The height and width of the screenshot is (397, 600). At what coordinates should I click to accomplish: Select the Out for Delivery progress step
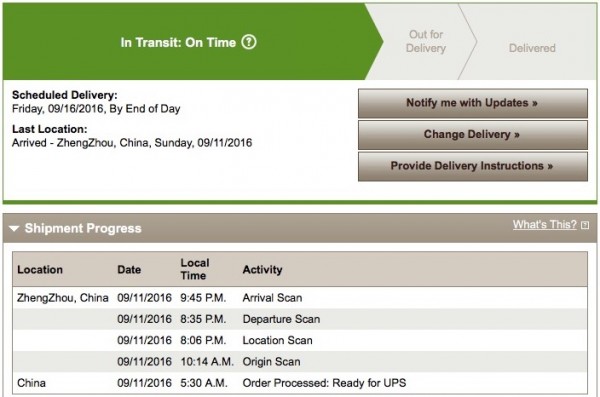click(x=426, y=41)
